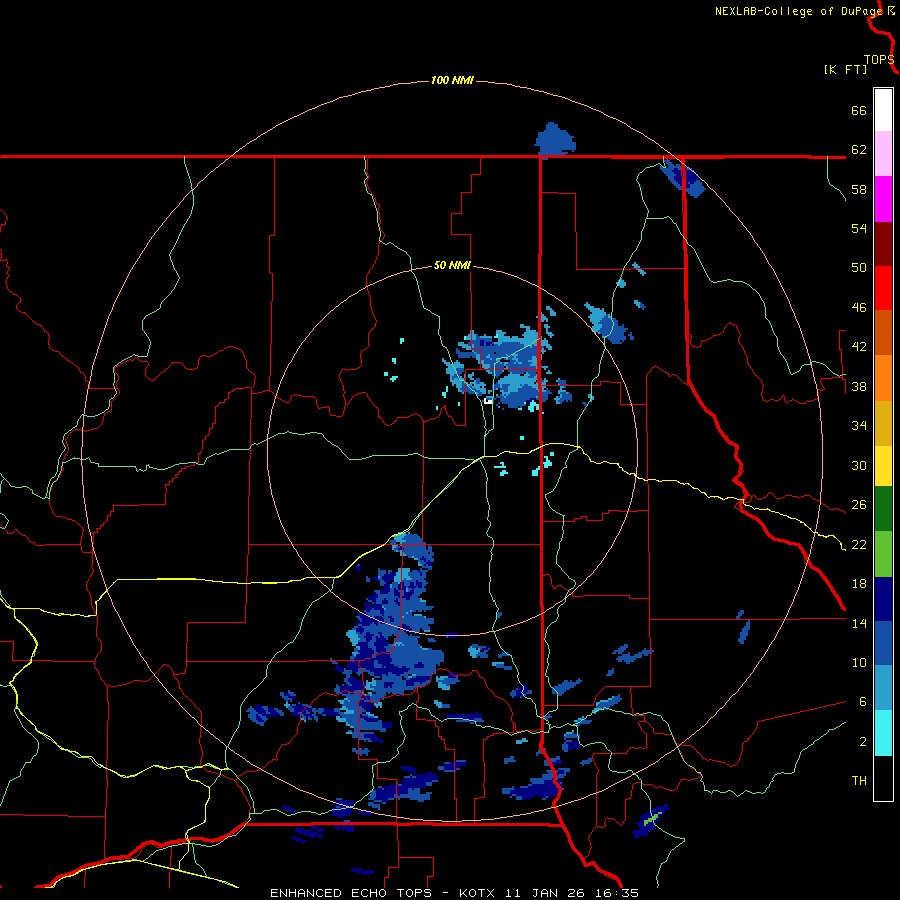900x900 pixels.
Task: Click the 'NEXLAB-College of DuPage' text
Action: point(799,11)
